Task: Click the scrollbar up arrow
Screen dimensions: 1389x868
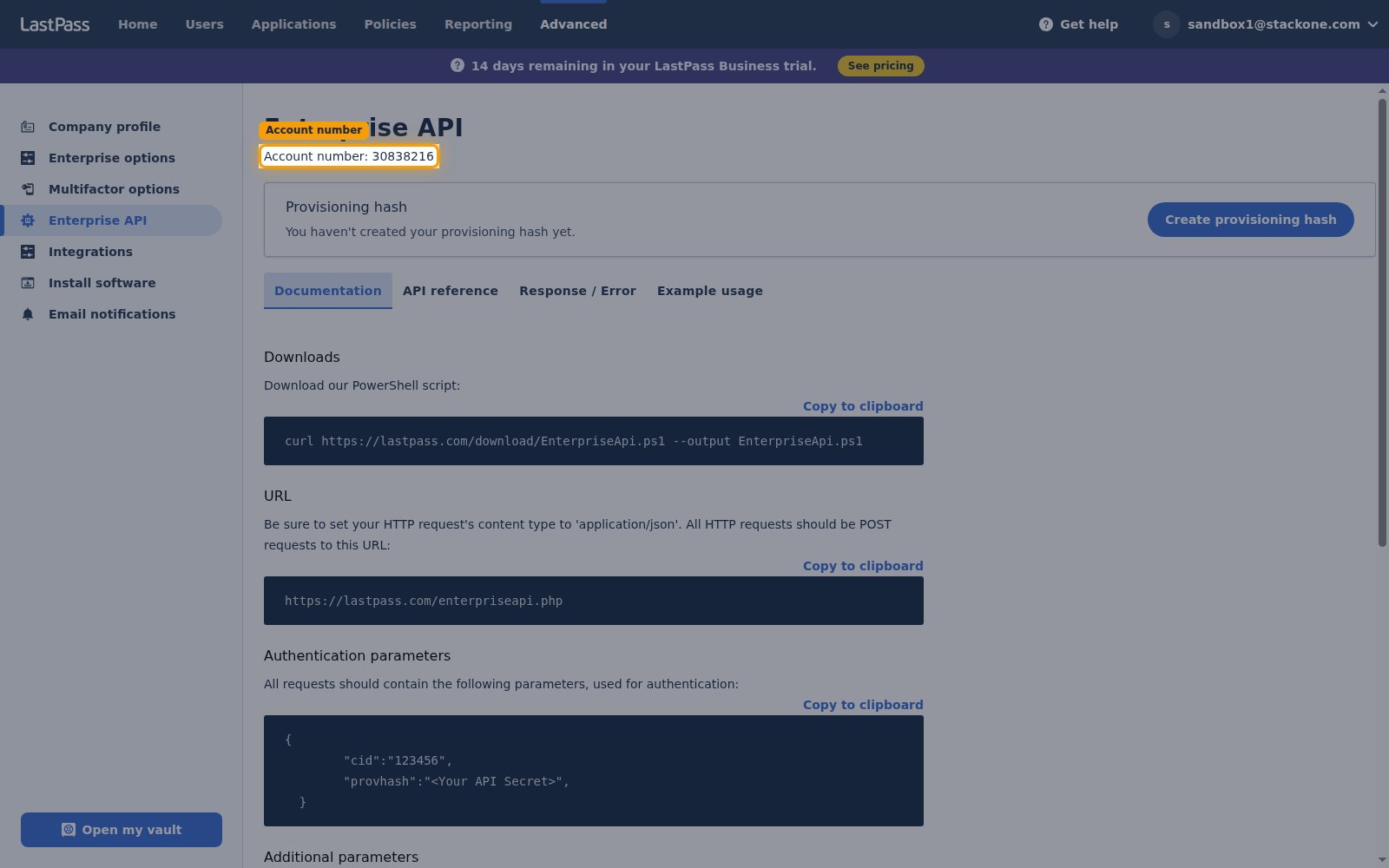Action: pyautogui.click(x=1382, y=90)
